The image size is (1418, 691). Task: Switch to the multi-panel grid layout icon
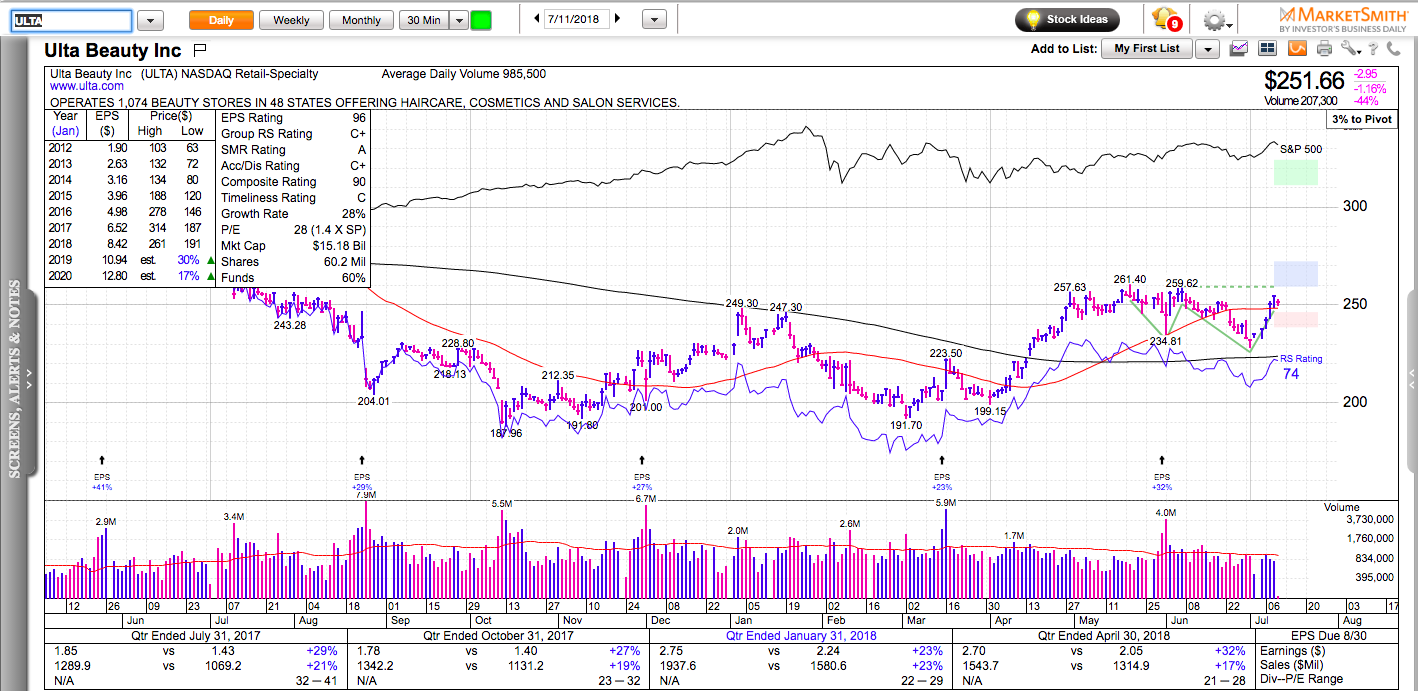pos(1266,48)
